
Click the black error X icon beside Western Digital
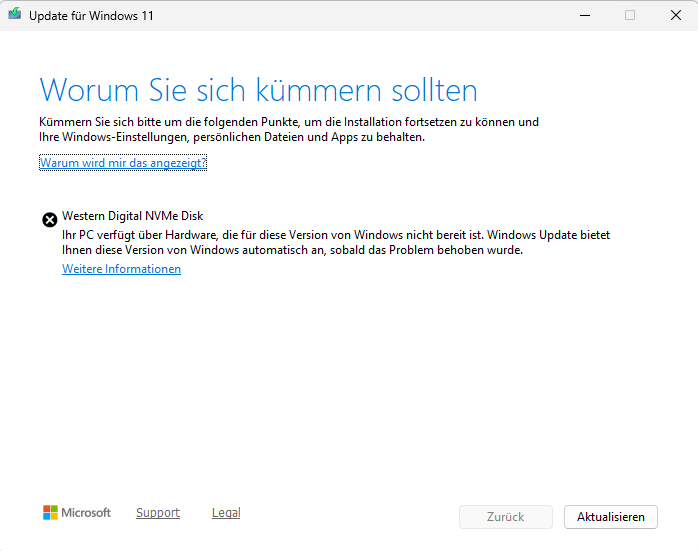[x=49, y=220]
